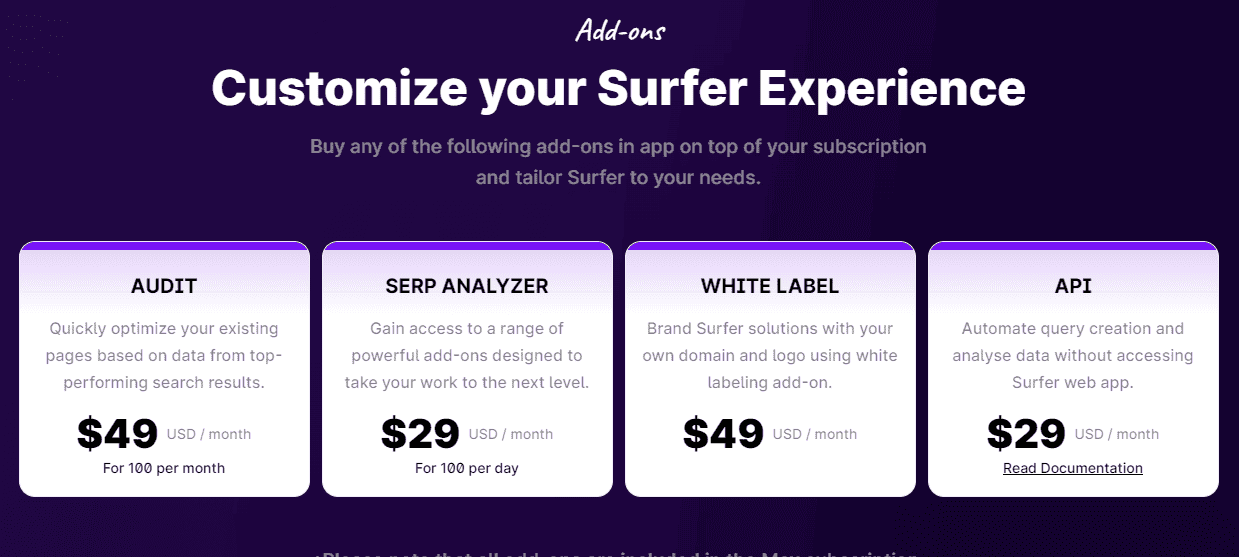Click the "Add-ons" script label
Image resolution: width=1239 pixels, height=557 pixels.
[x=620, y=30]
